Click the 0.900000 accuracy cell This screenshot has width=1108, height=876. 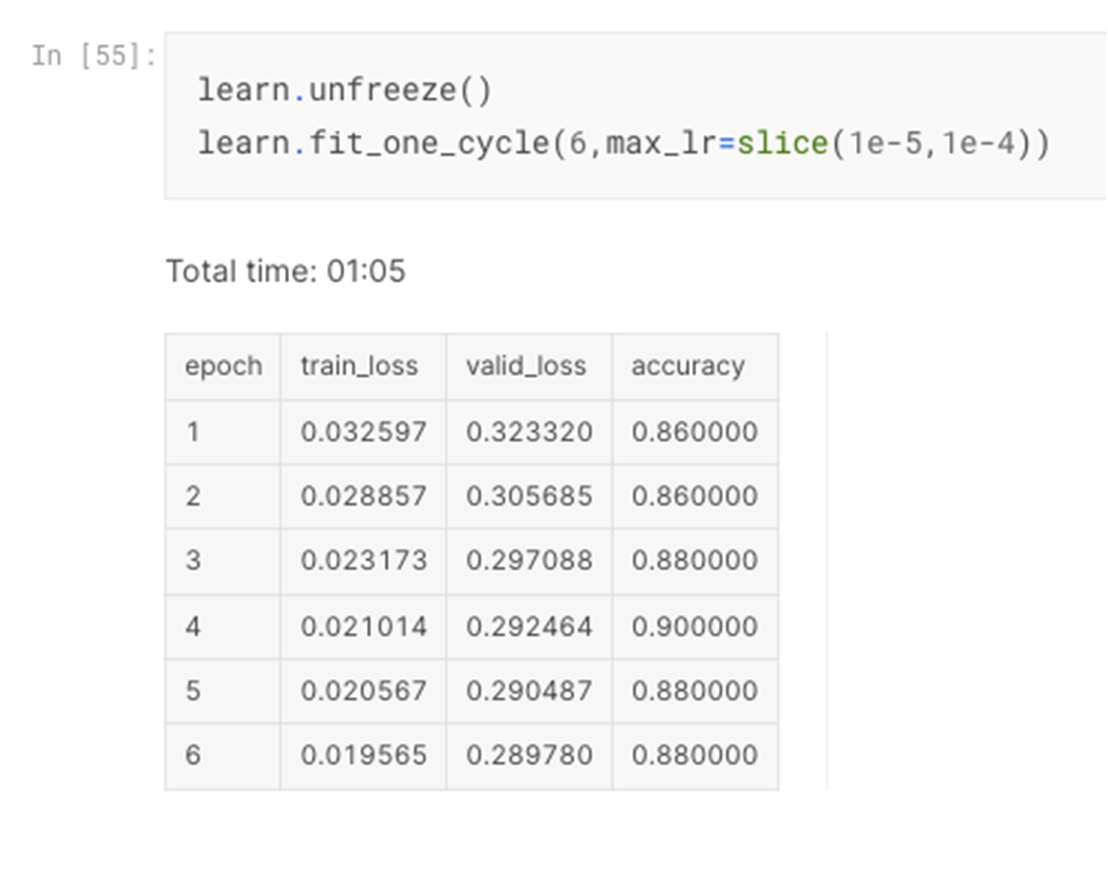[x=695, y=626]
